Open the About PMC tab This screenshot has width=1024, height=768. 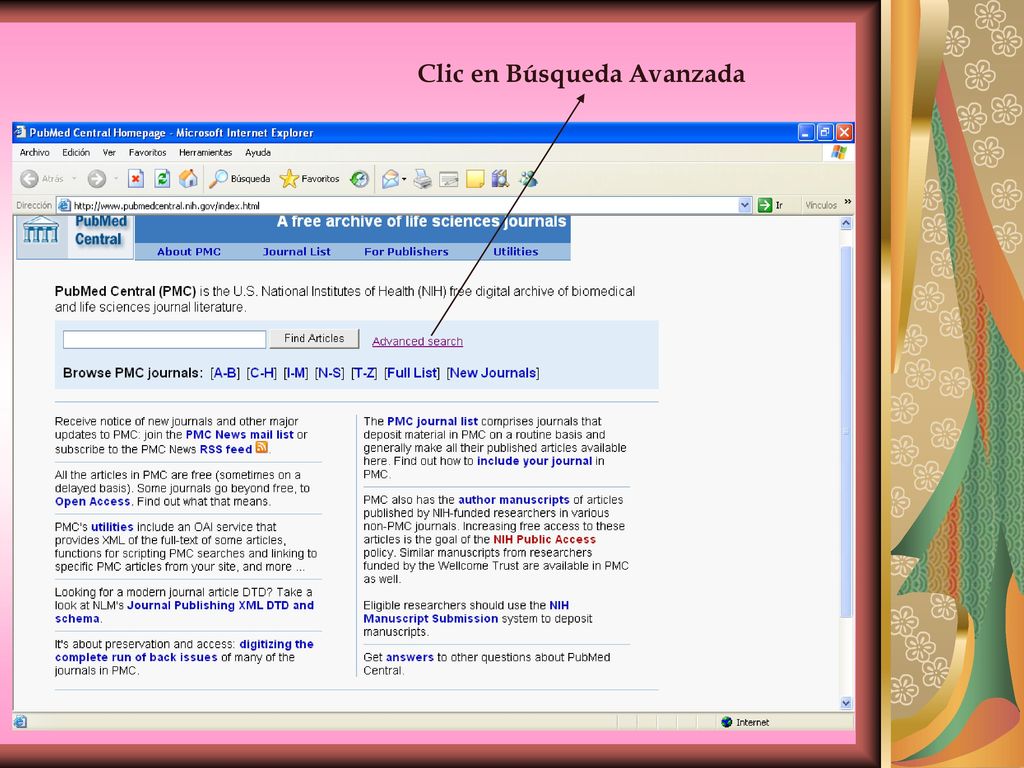[189, 251]
